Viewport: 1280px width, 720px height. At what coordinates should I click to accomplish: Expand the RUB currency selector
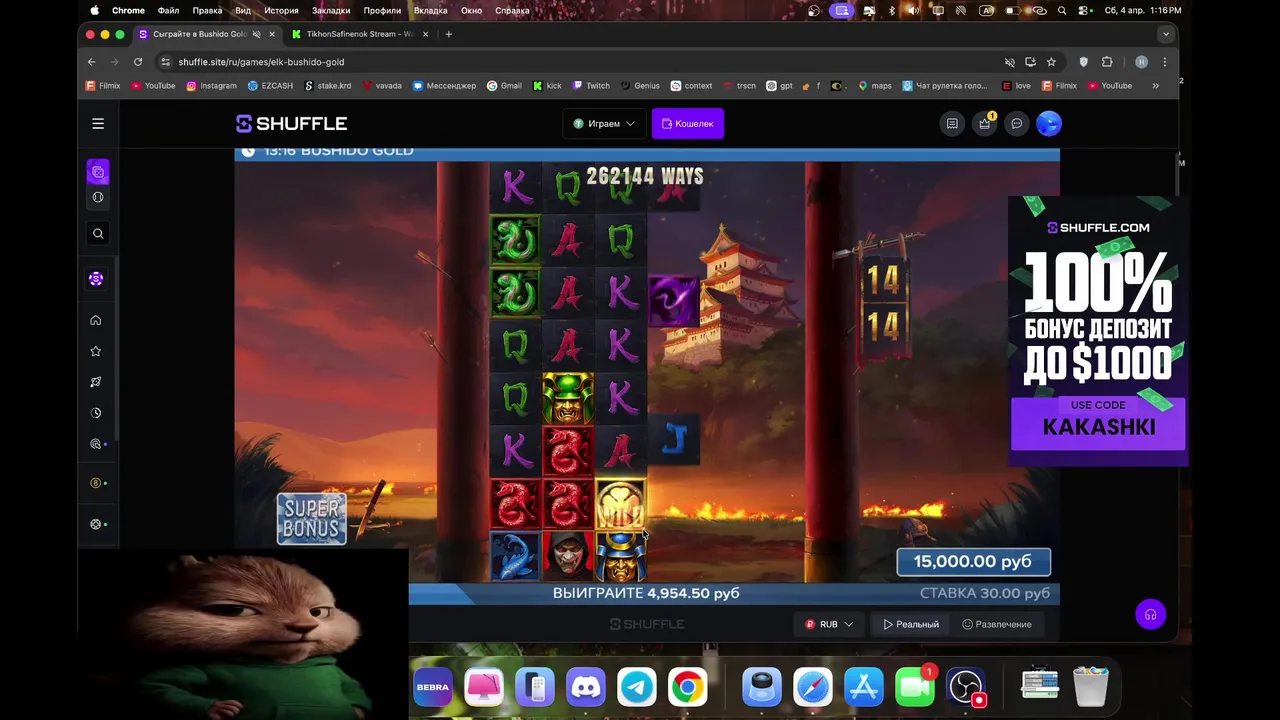click(829, 624)
